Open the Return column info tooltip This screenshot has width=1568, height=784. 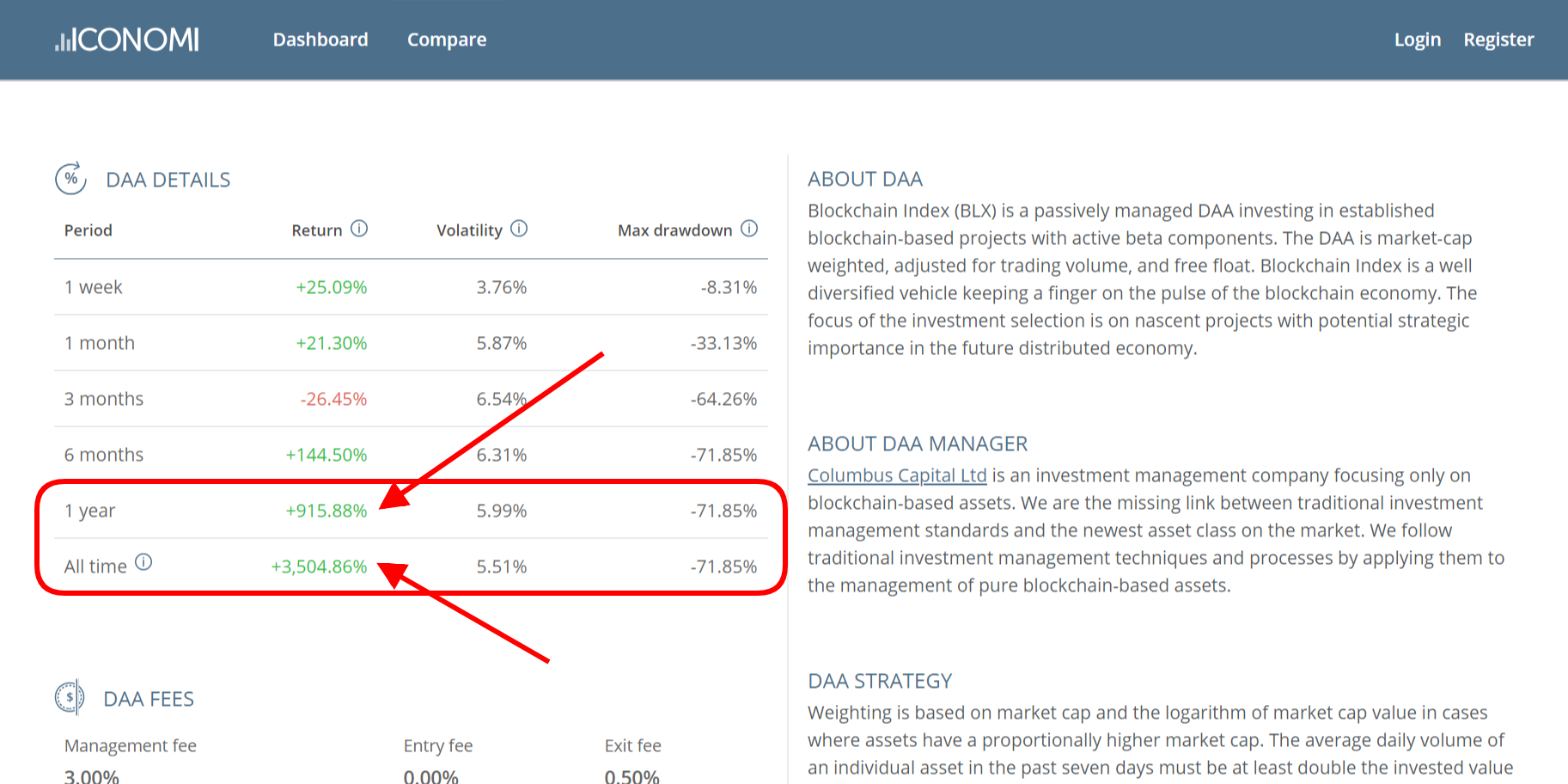[x=361, y=229]
